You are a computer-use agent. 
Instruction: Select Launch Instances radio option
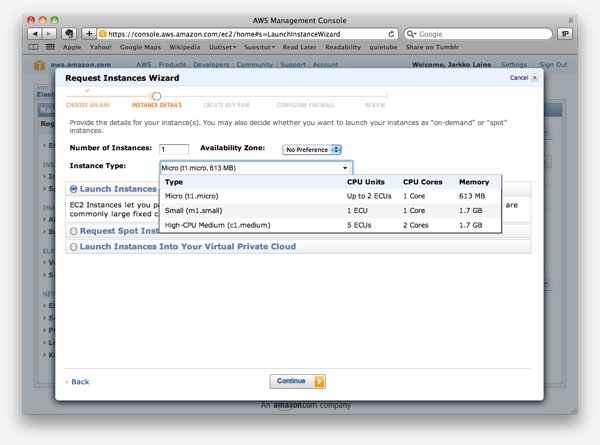(x=74, y=189)
